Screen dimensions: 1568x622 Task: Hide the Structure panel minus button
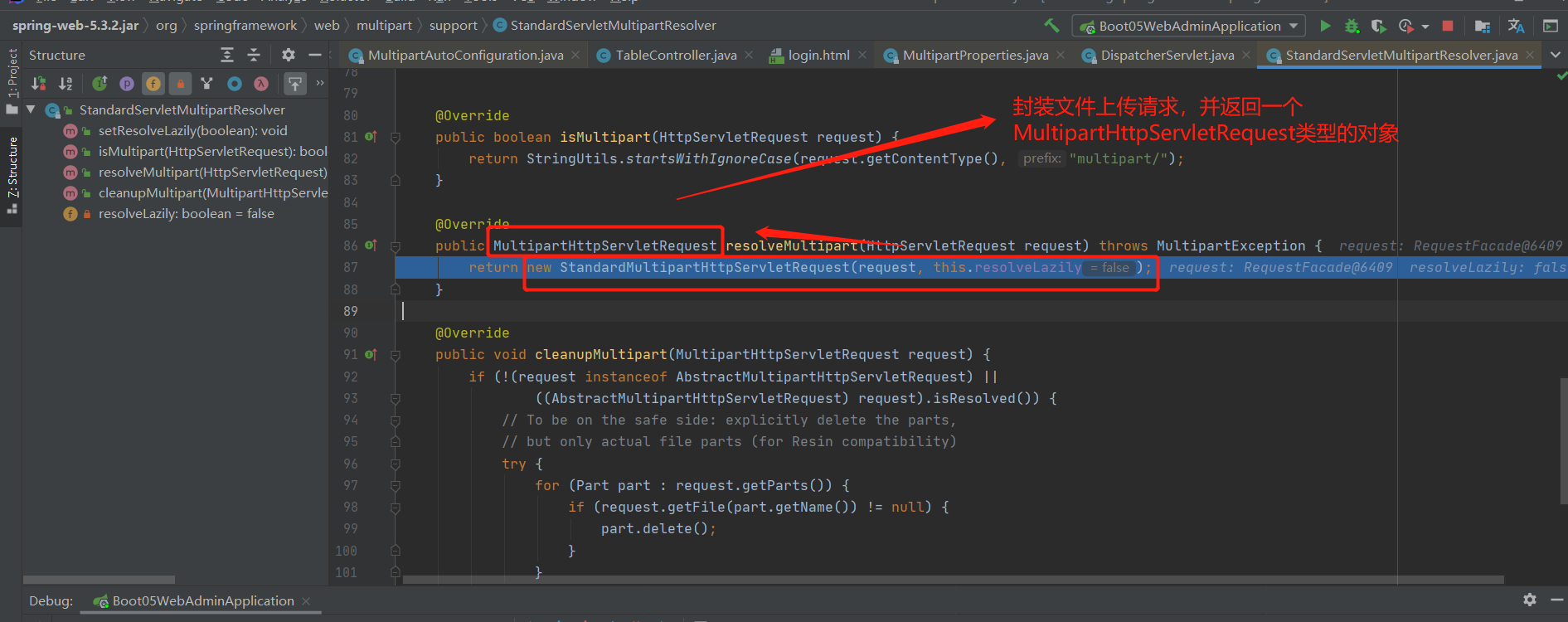coord(314,55)
